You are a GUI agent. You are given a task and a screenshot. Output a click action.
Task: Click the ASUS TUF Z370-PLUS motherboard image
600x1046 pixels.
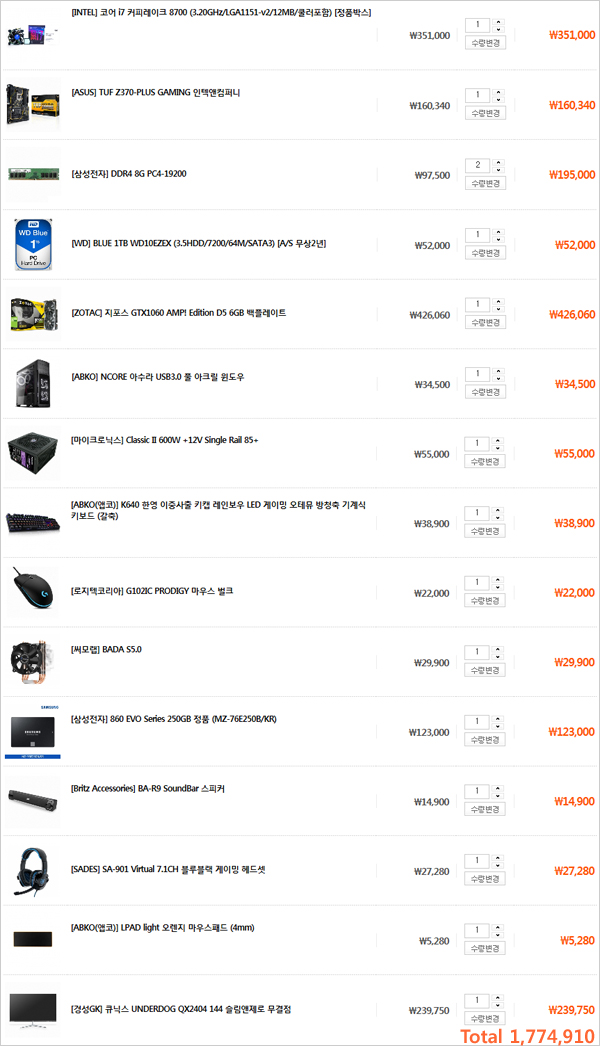33,105
